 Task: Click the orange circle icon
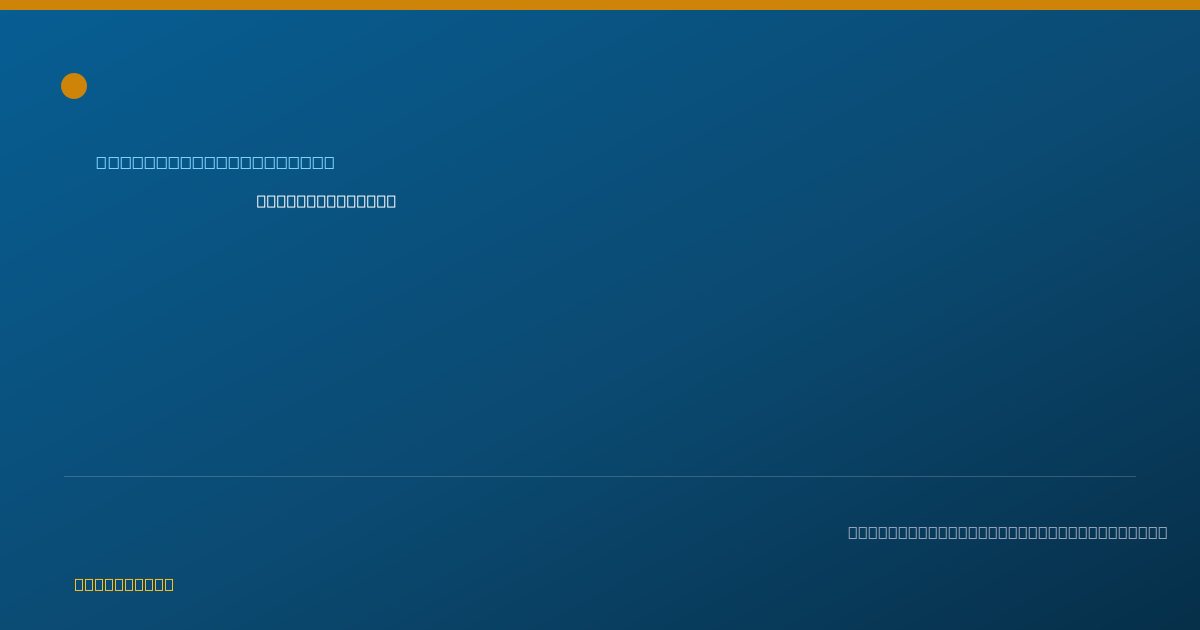coord(74,86)
